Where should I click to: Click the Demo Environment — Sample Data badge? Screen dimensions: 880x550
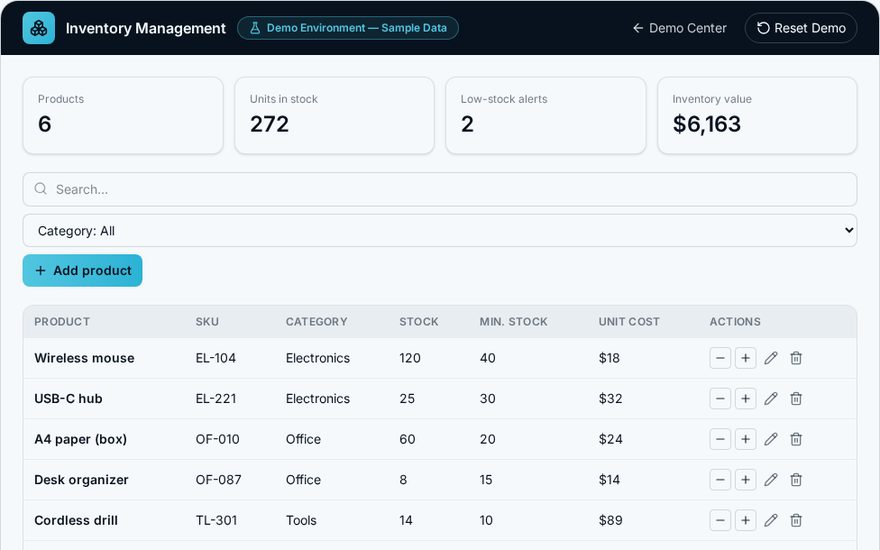348,28
